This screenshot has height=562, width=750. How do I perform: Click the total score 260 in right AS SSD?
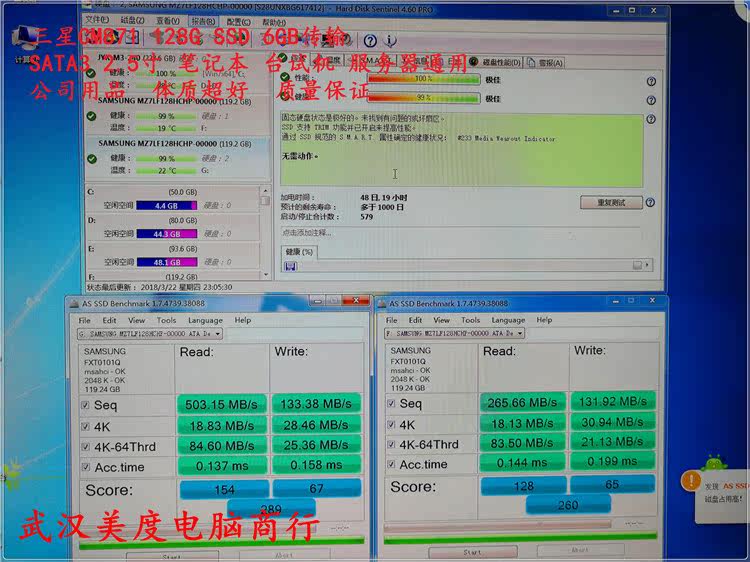[568, 506]
